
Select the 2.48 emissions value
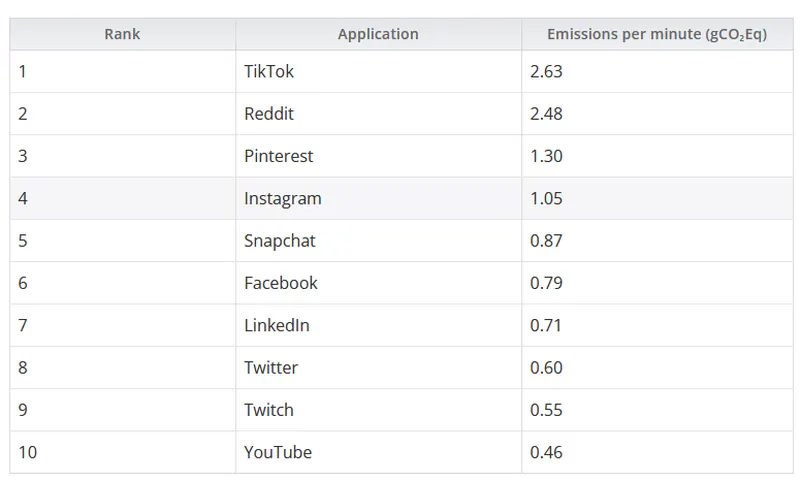546,114
